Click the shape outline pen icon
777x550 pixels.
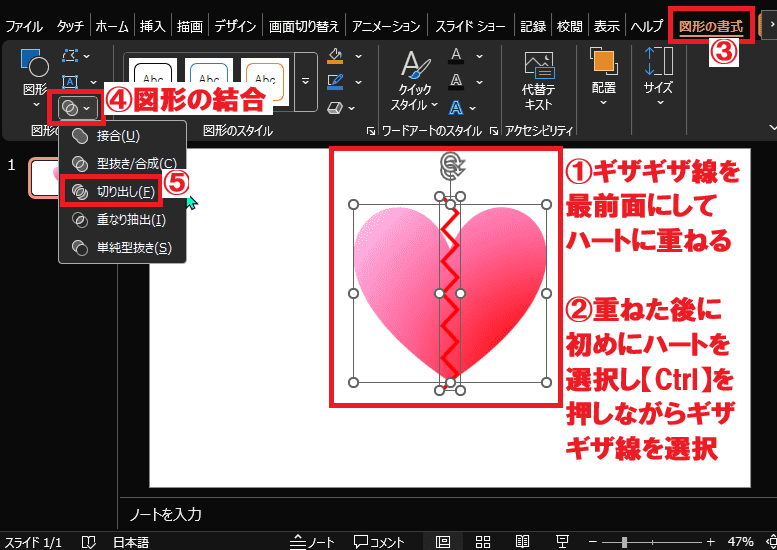pos(335,82)
